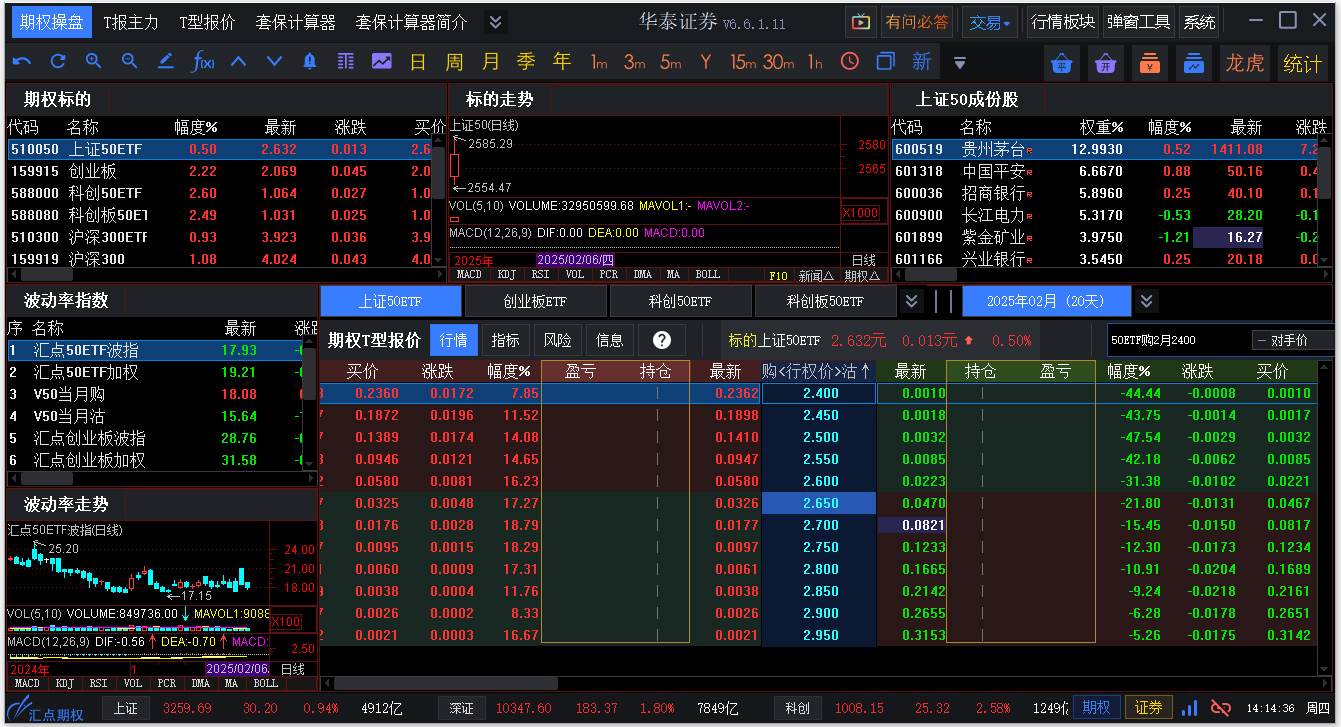Viewport: 1341px width, 727px height.
Task: Switch to 30m chart period
Action: click(x=779, y=62)
